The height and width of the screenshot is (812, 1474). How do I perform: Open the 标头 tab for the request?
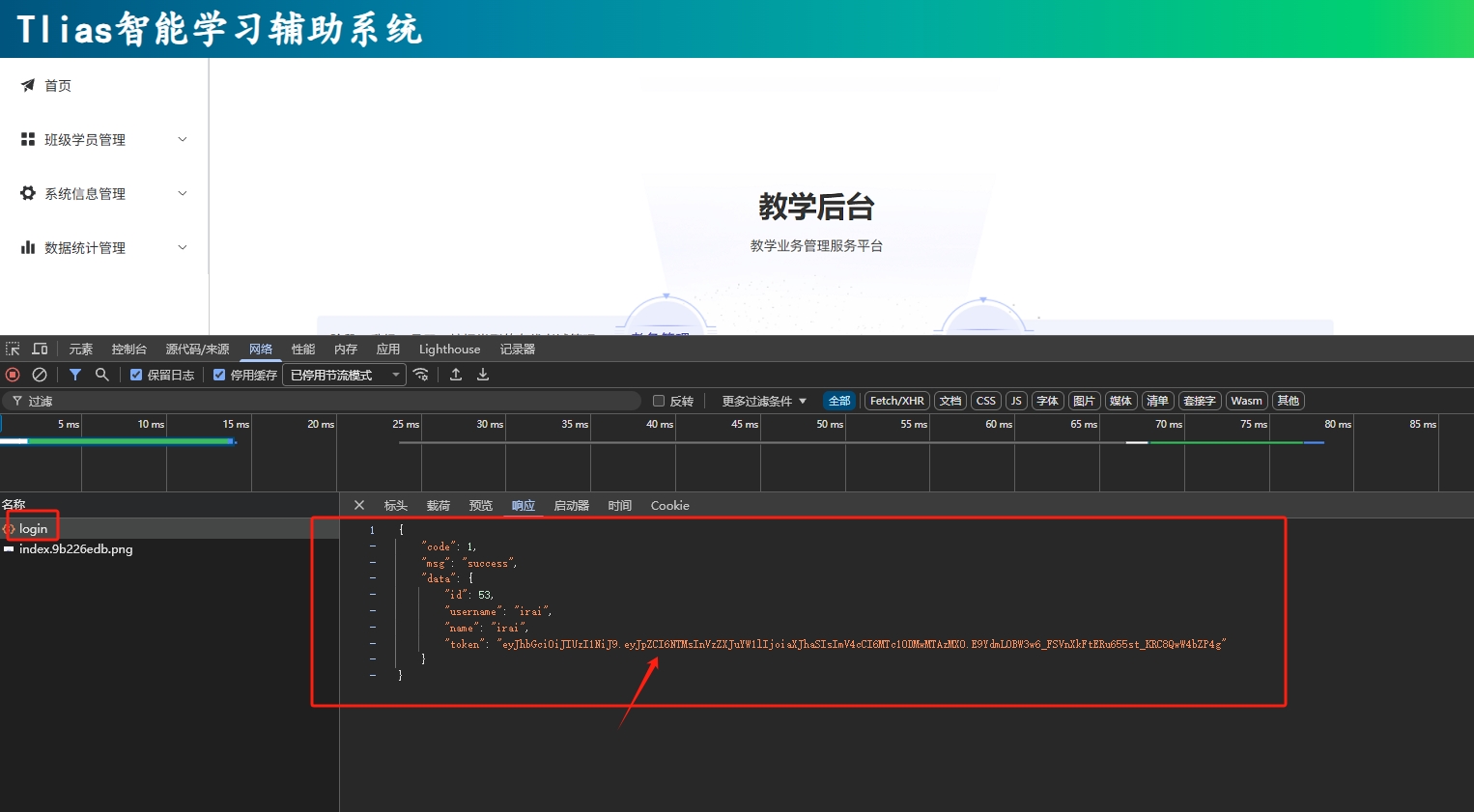tap(395, 505)
